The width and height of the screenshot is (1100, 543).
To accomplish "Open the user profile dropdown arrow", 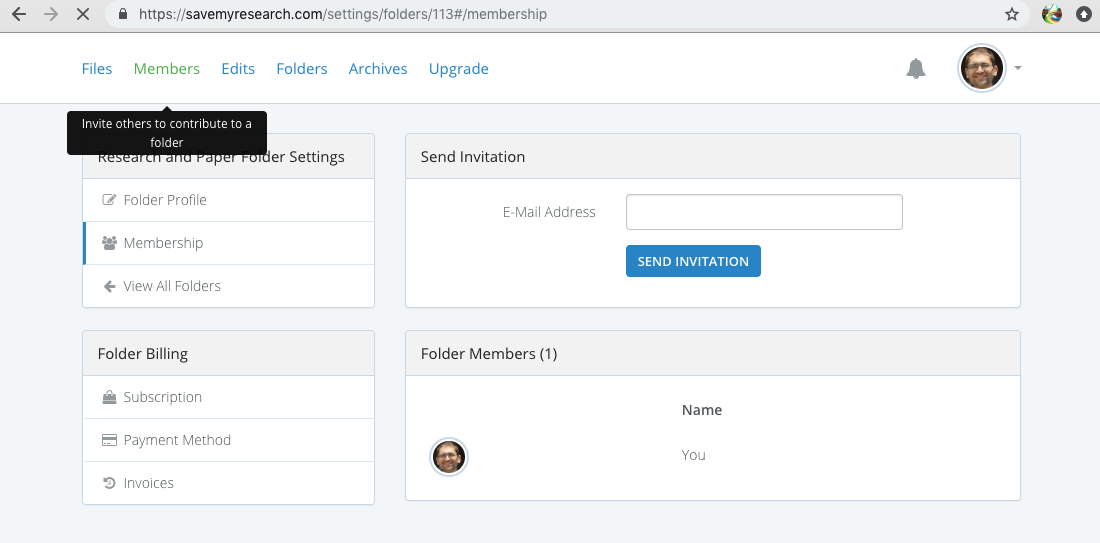I will (1018, 69).
